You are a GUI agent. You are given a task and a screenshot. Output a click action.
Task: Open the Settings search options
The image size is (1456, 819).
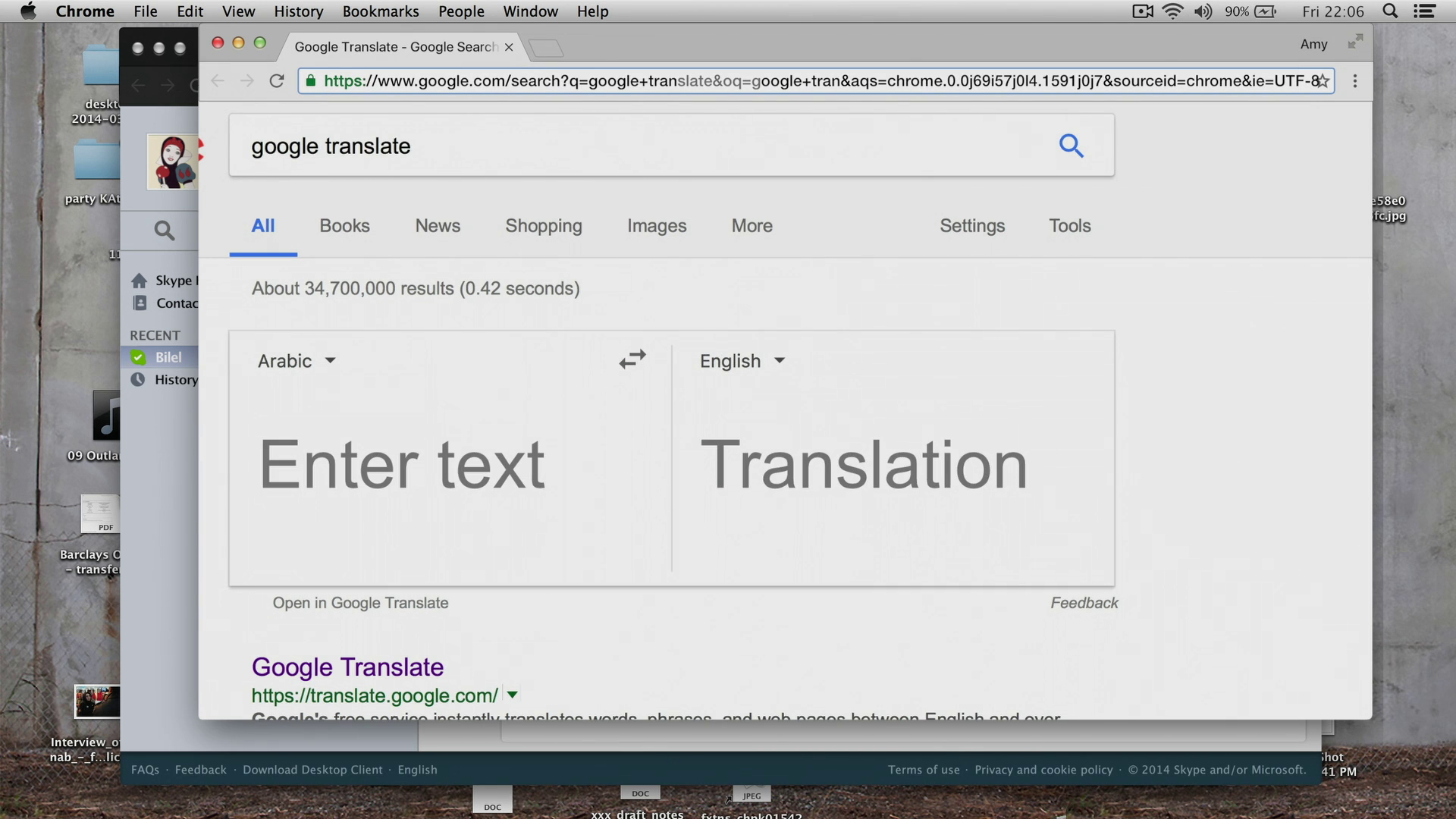972,226
